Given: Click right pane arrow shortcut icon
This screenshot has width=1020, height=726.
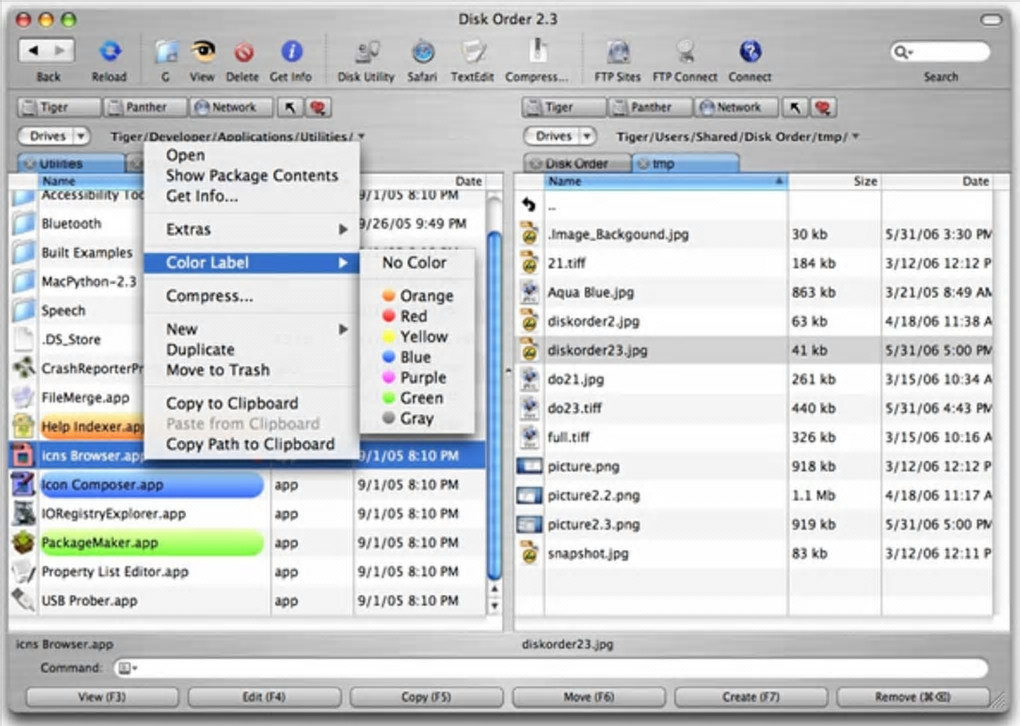Looking at the screenshot, I should tap(794, 107).
